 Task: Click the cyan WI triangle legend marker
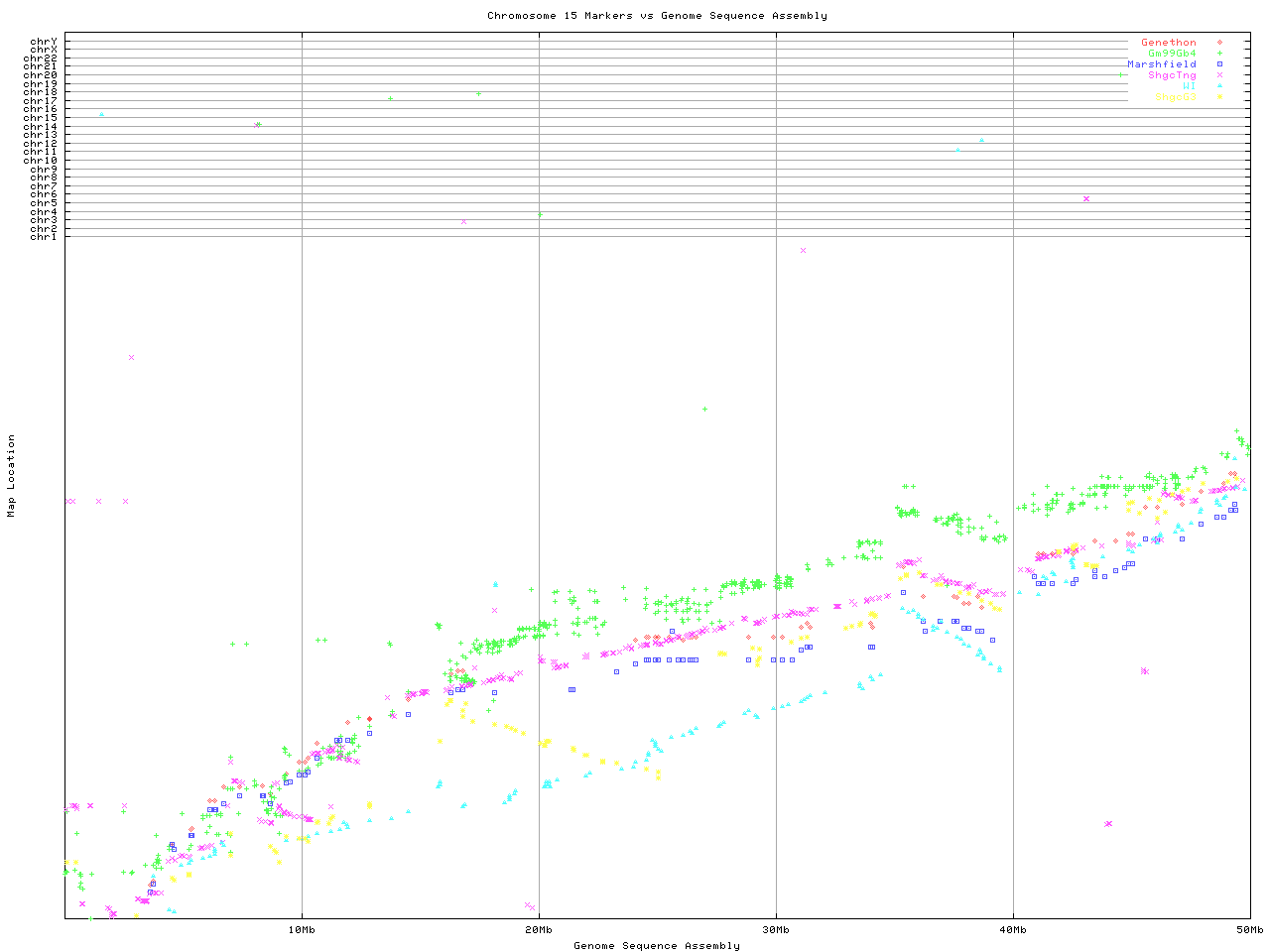click(1219, 86)
